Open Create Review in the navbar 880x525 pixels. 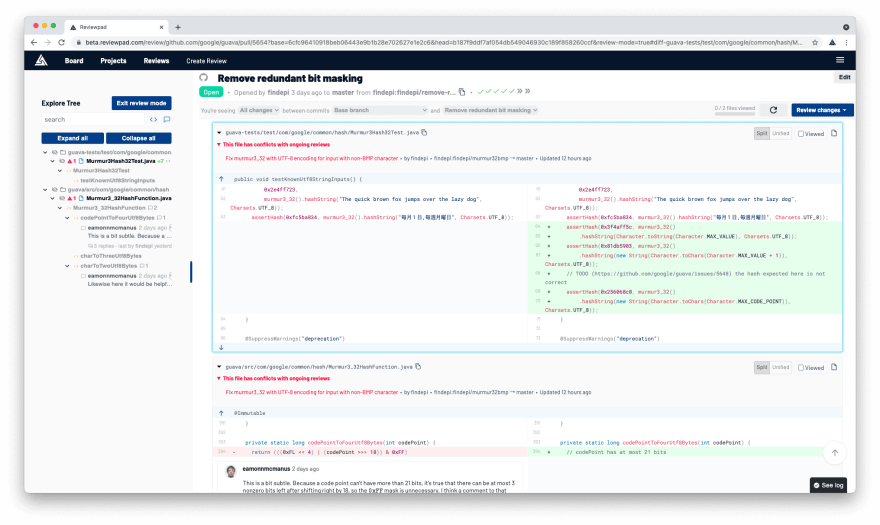click(207, 61)
